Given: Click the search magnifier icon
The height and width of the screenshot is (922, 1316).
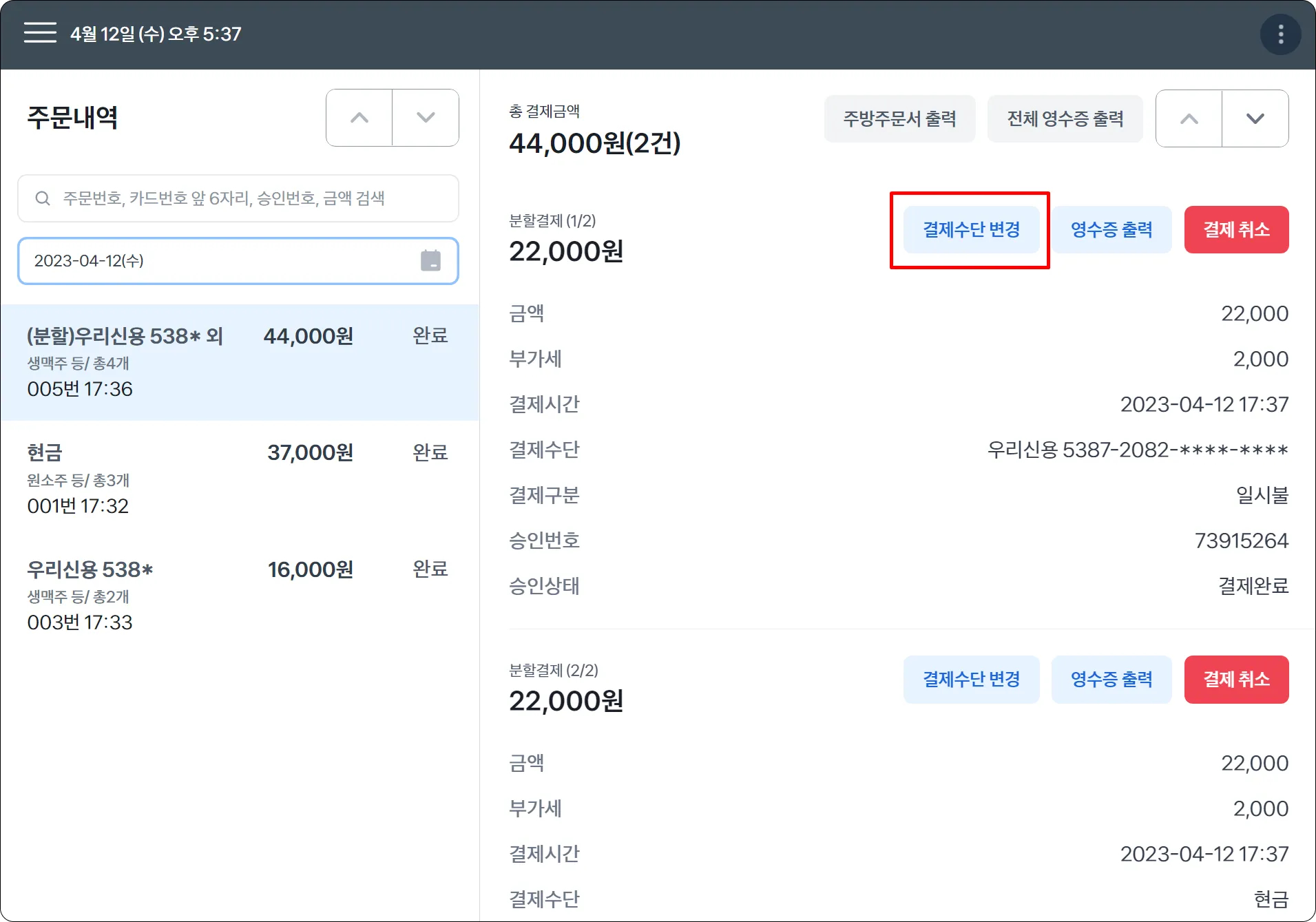Looking at the screenshot, I should 43,198.
